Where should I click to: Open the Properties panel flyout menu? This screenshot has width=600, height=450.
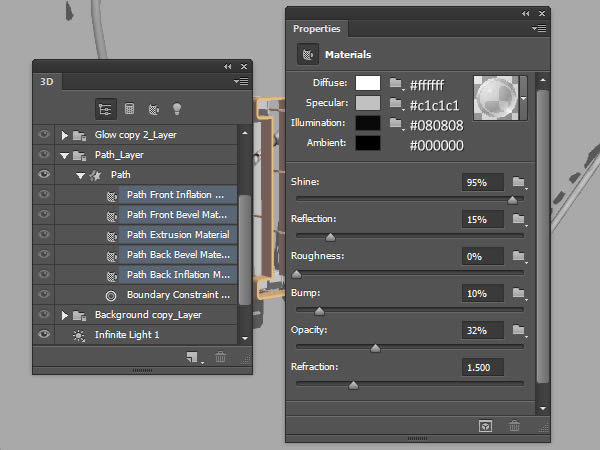point(539,28)
